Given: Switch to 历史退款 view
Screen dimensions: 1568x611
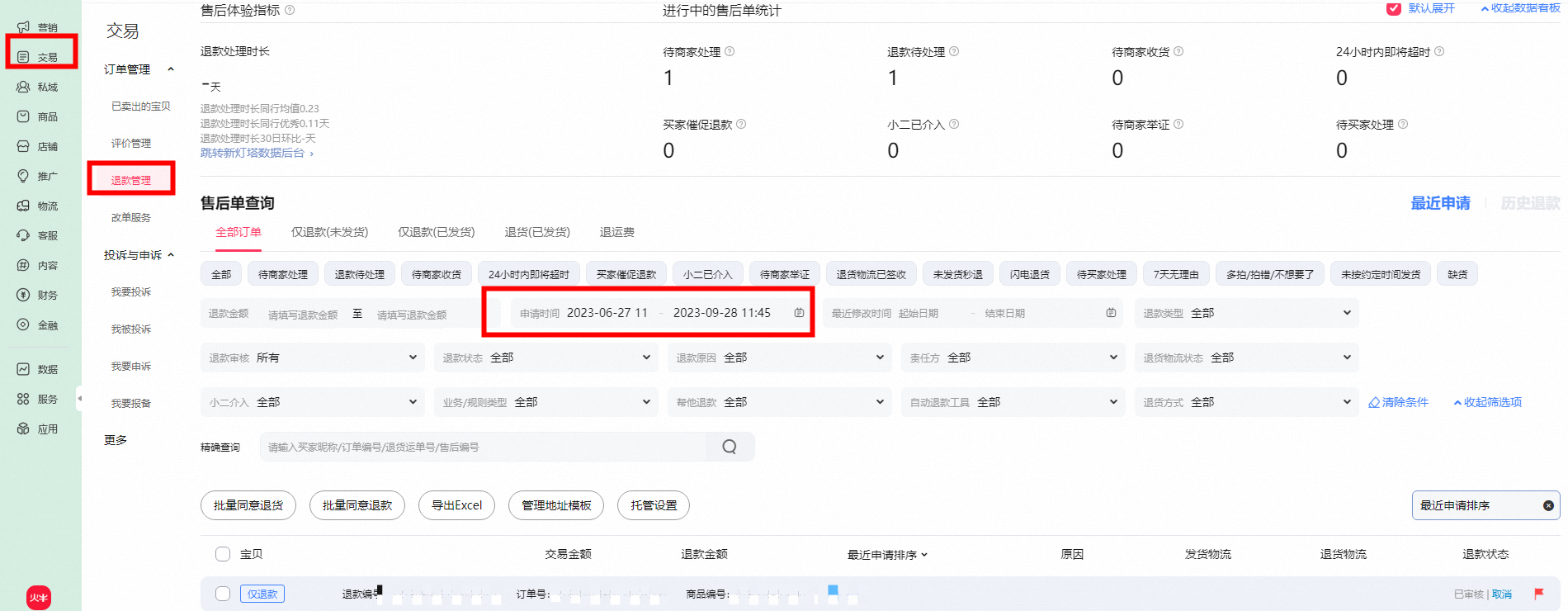Looking at the screenshot, I should (x=1530, y=203).
